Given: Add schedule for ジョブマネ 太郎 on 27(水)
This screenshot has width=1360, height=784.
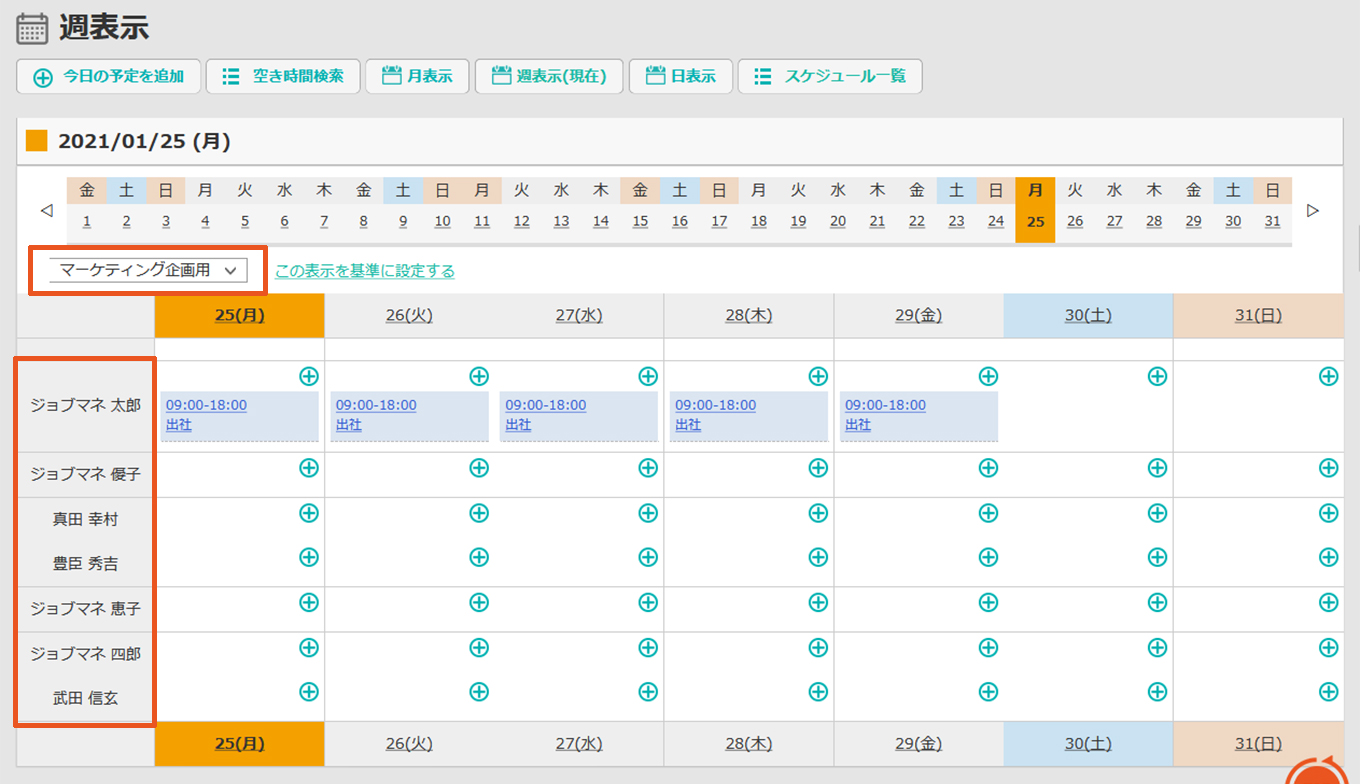Looking at the screenshot, I should click(x=648, y=376).
